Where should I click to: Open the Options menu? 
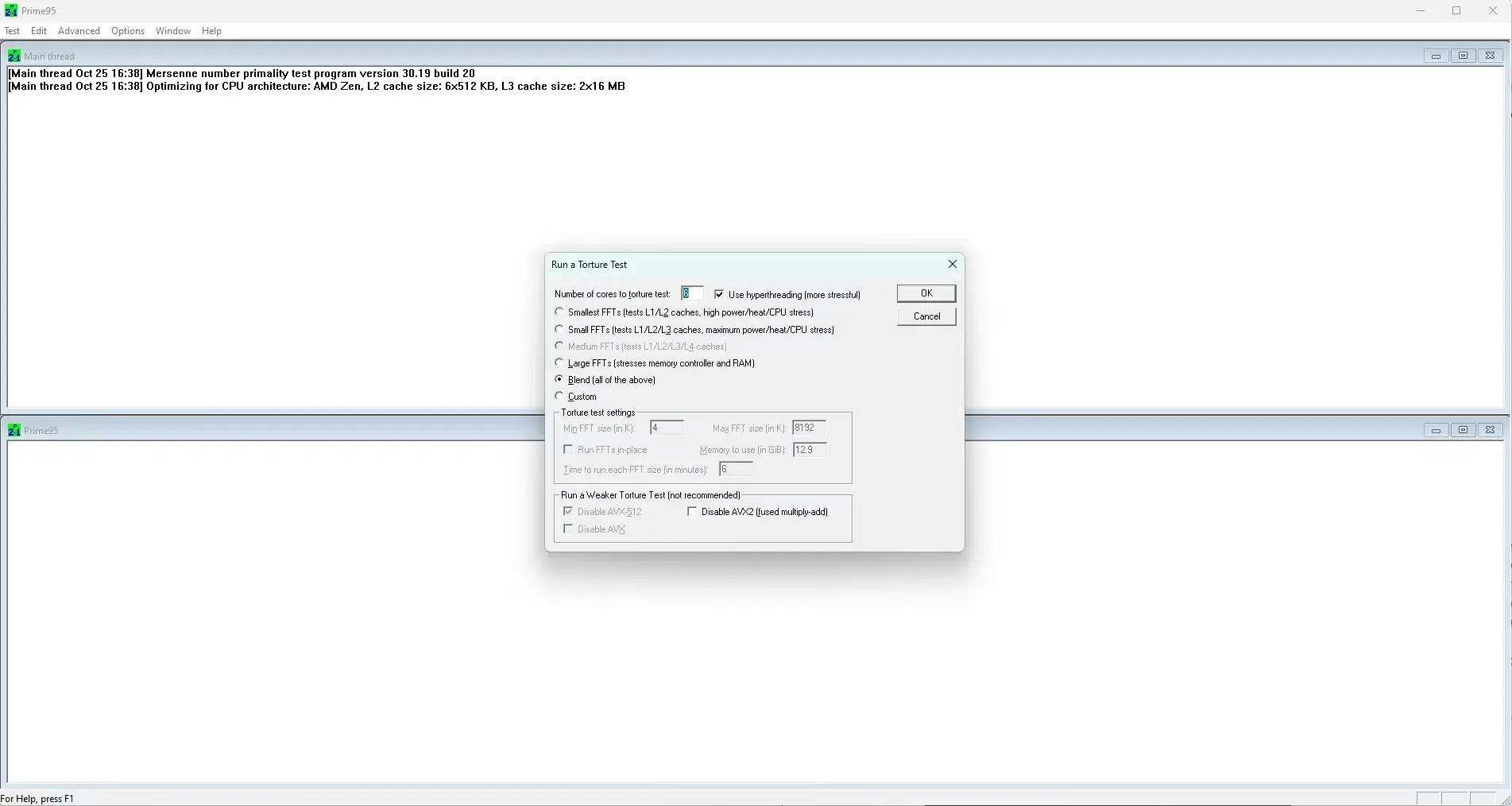tap(128, 31)
